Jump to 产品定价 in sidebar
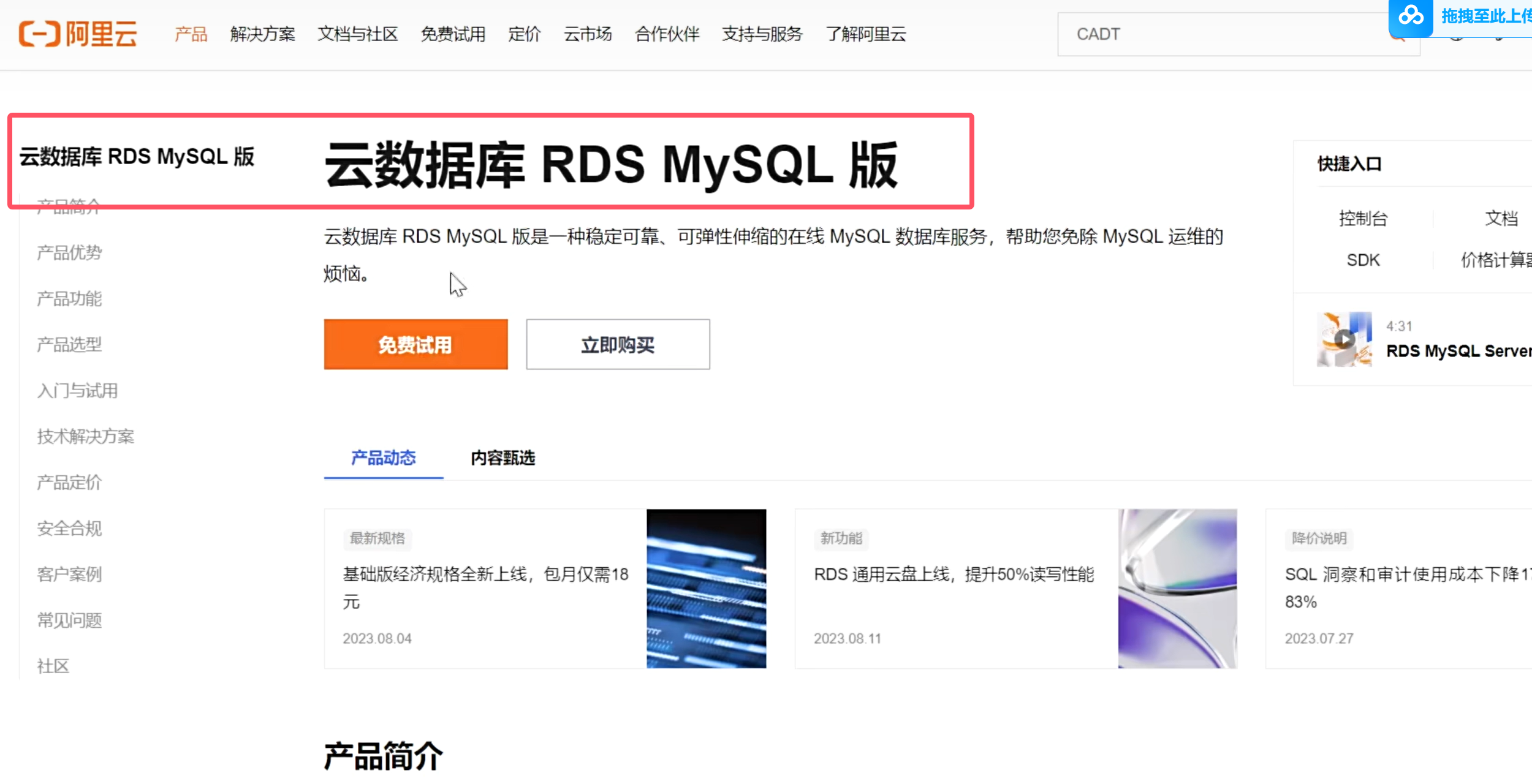Viewport: 1532px width, 784px height. tap(69, 482)
